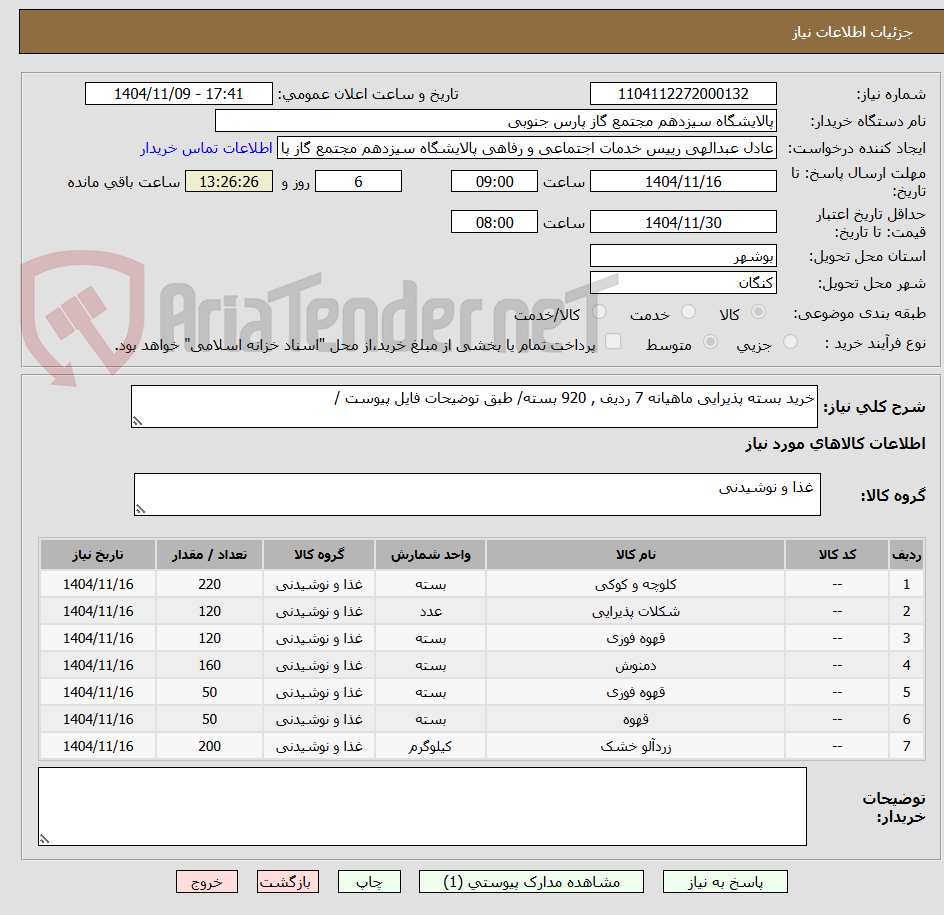The image size is (944, 915).
Task: Click the date 1404/11/16 in row 1
Action: [x=98, y=585]
